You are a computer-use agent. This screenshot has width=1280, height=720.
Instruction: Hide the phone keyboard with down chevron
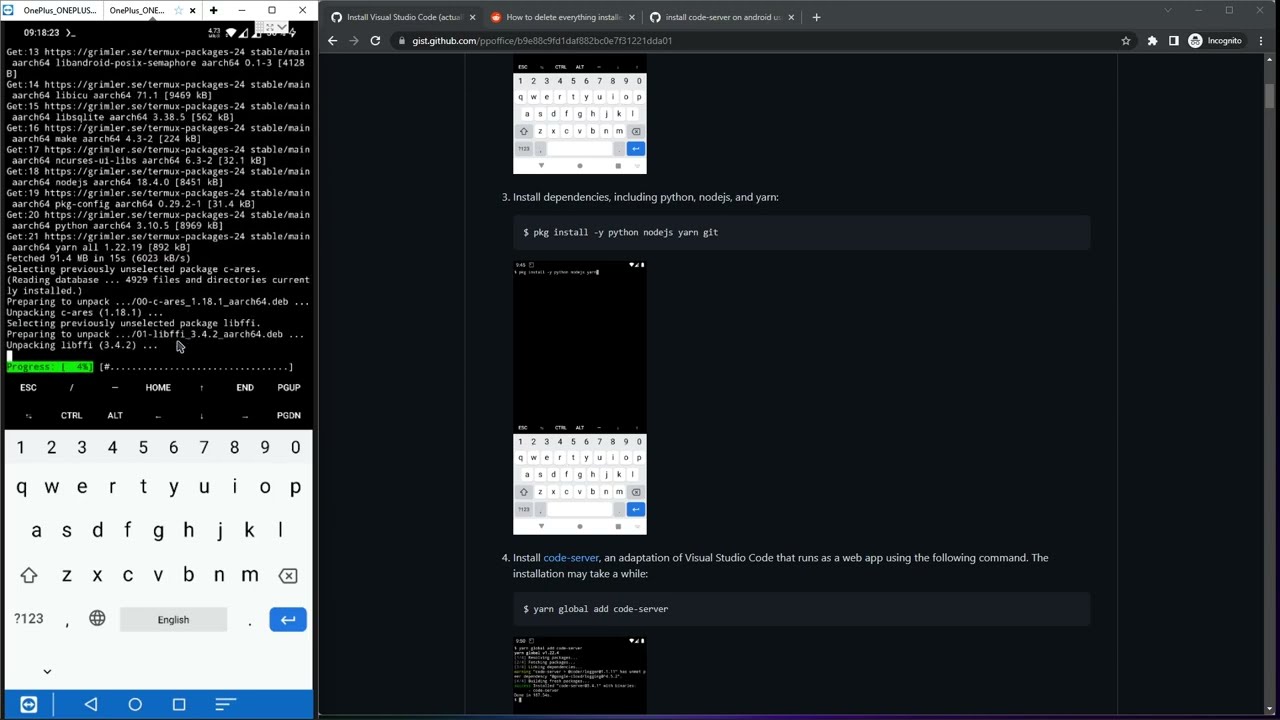47,672
